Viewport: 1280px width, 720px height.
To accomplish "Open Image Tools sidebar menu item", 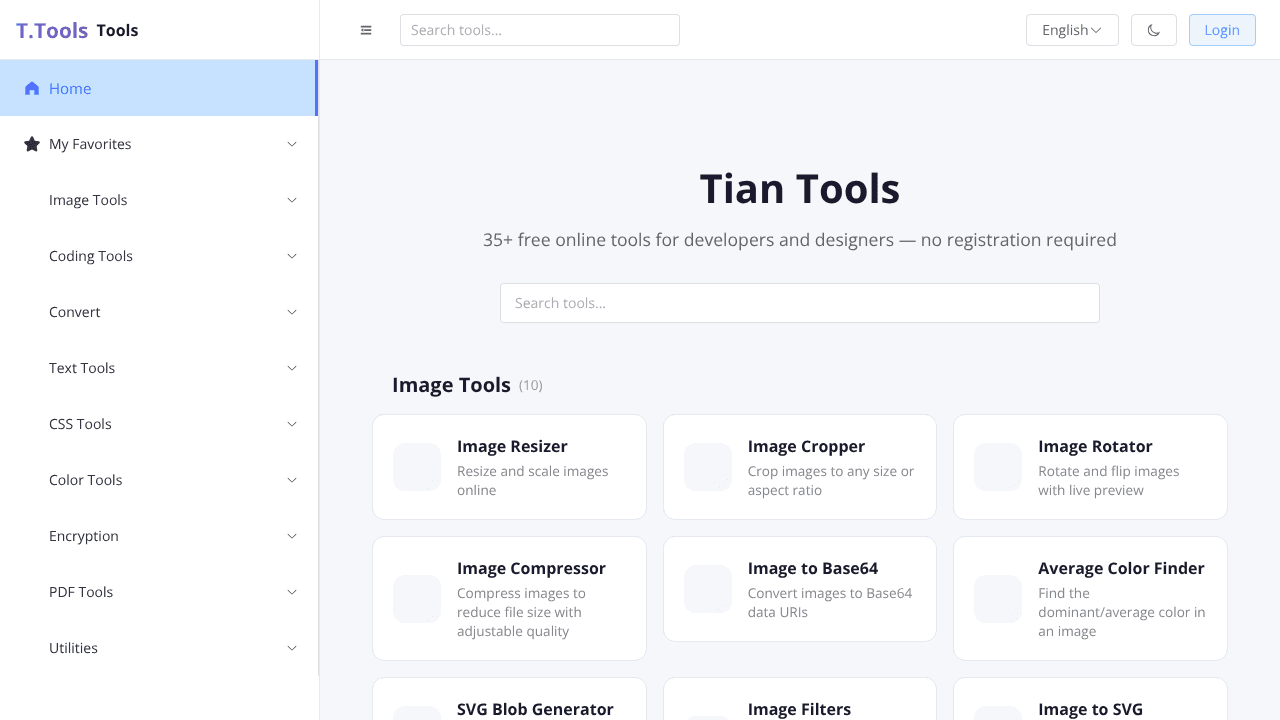I will 159,200.
